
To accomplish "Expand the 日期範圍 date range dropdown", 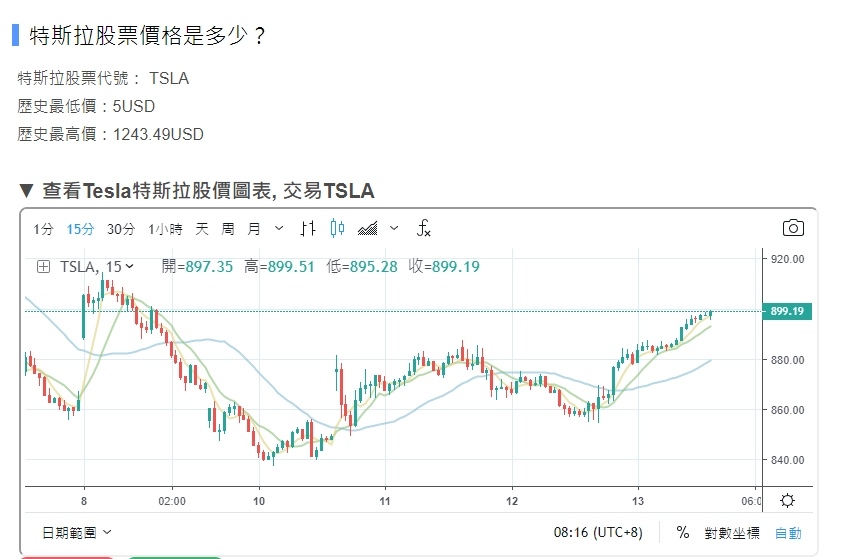I will [x=77, y=533].
